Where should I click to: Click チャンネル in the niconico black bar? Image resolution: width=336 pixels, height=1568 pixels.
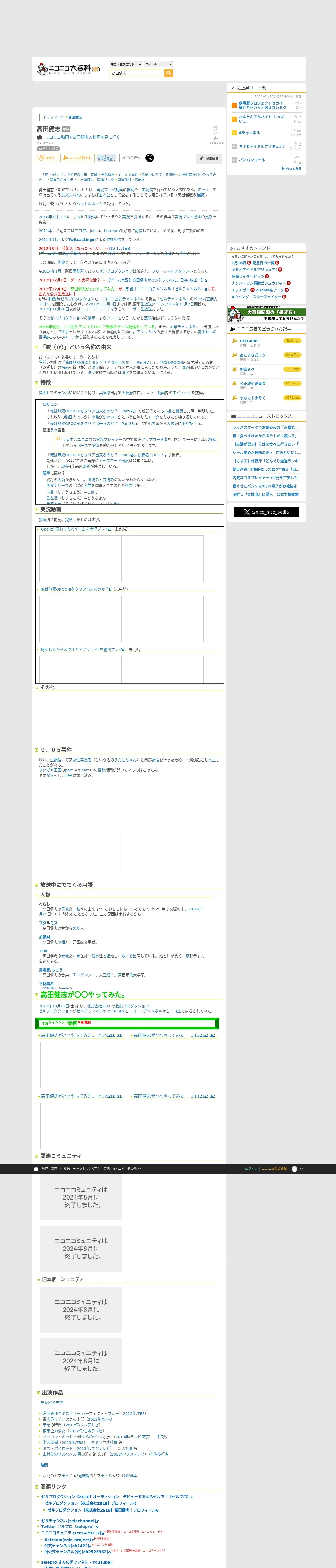pyautogui.click(x=81, y=1169)
